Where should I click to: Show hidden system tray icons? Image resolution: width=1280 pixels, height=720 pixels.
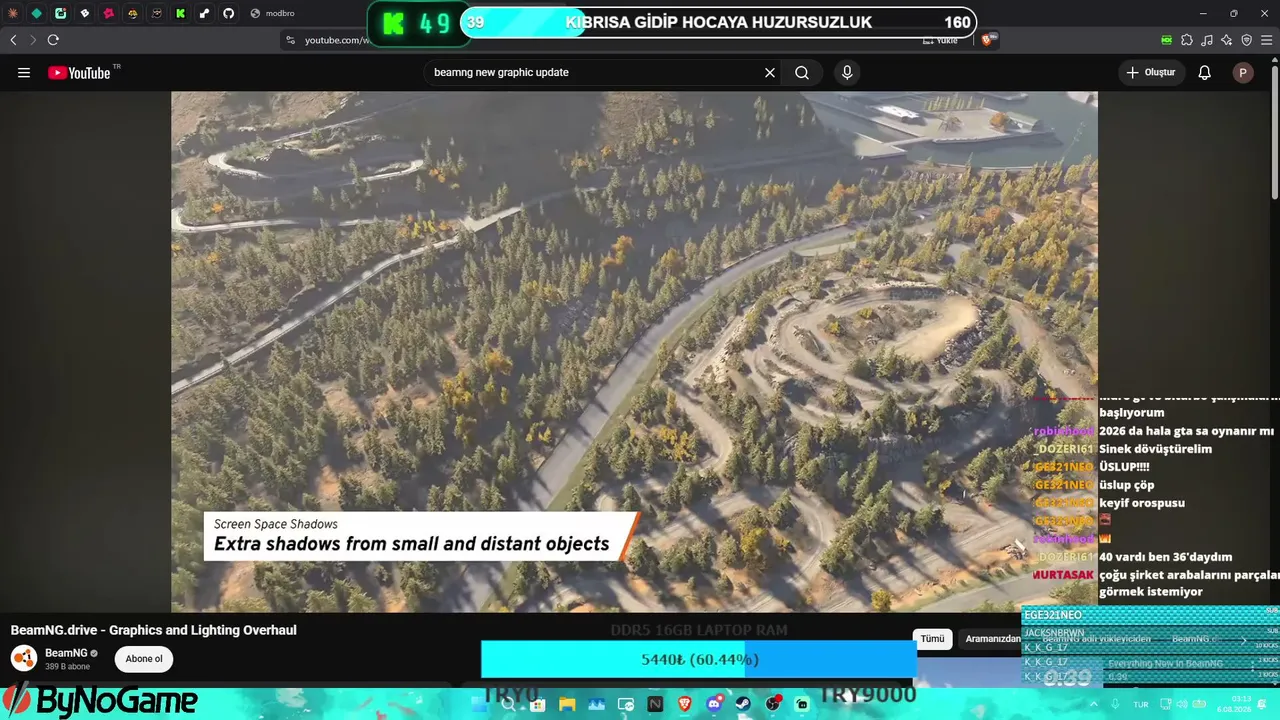point(1093,704)
